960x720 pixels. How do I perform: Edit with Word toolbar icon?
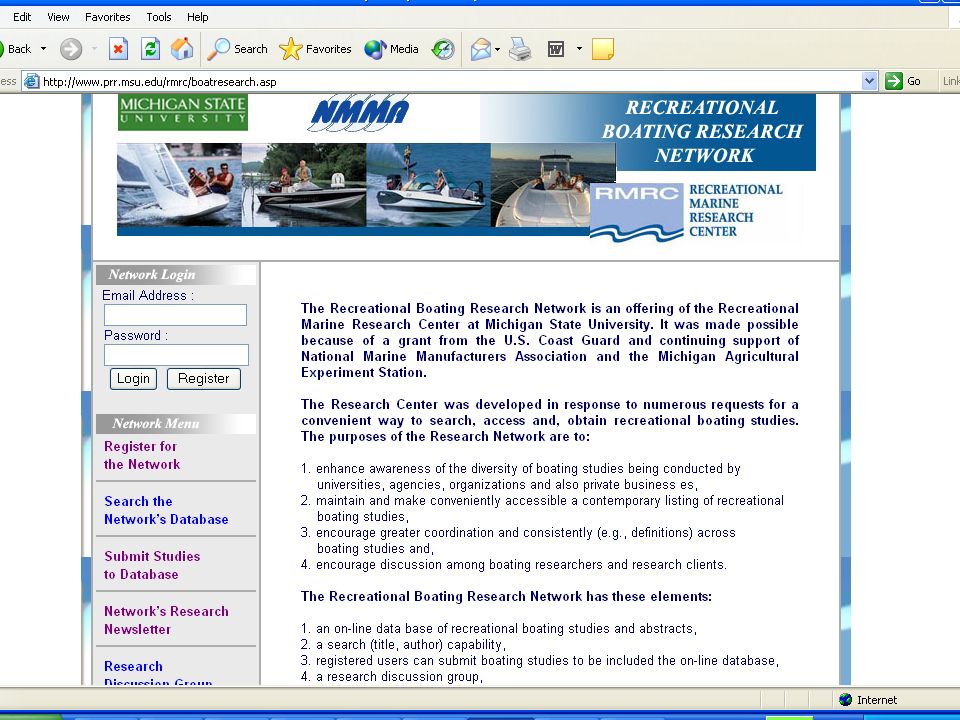coord(555,49)
